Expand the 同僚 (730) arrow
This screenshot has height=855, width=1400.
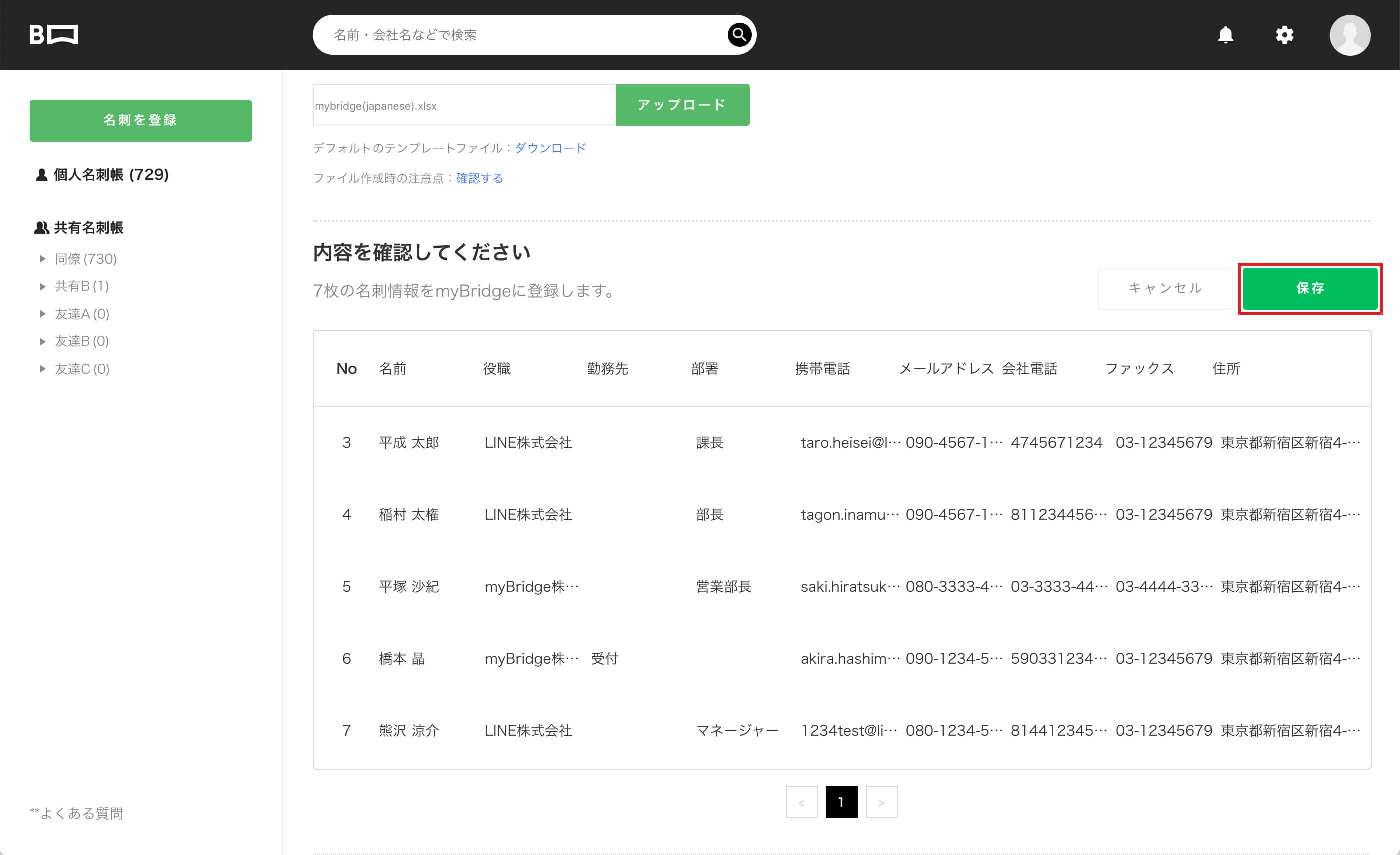[42, 259]
